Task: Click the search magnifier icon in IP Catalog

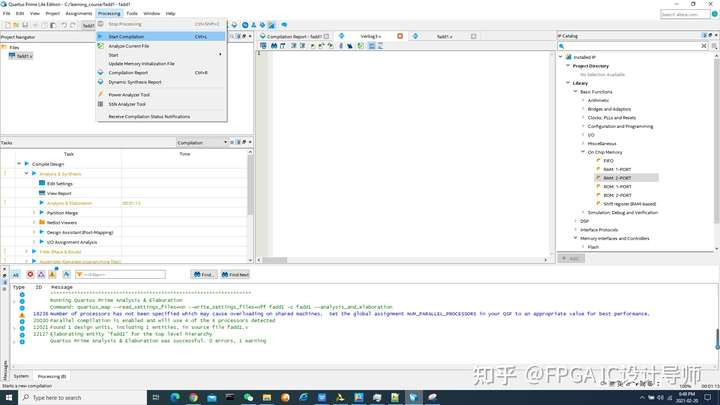Action: tap(562, 46)
